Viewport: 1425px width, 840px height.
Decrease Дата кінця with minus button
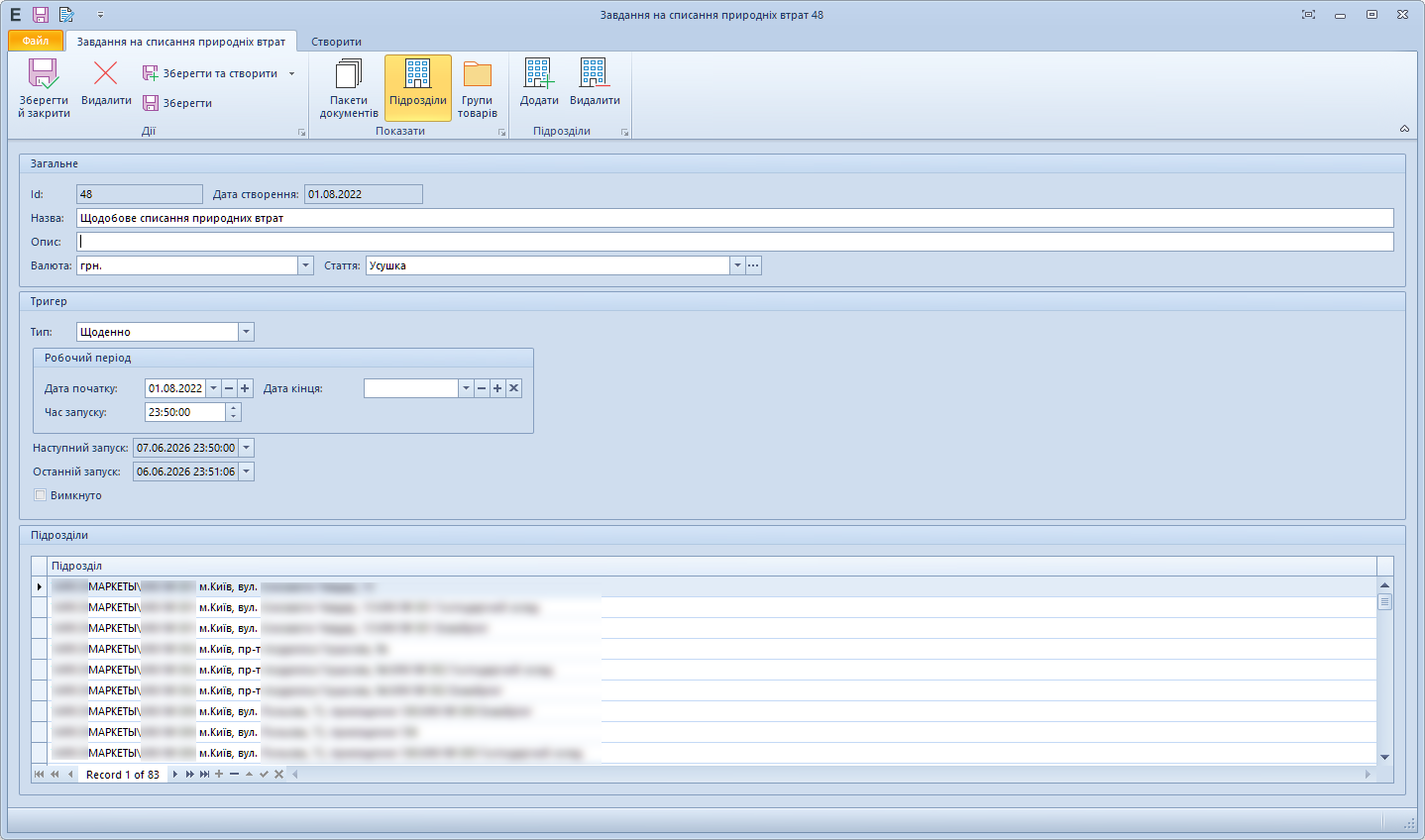[x=482, y=388]
